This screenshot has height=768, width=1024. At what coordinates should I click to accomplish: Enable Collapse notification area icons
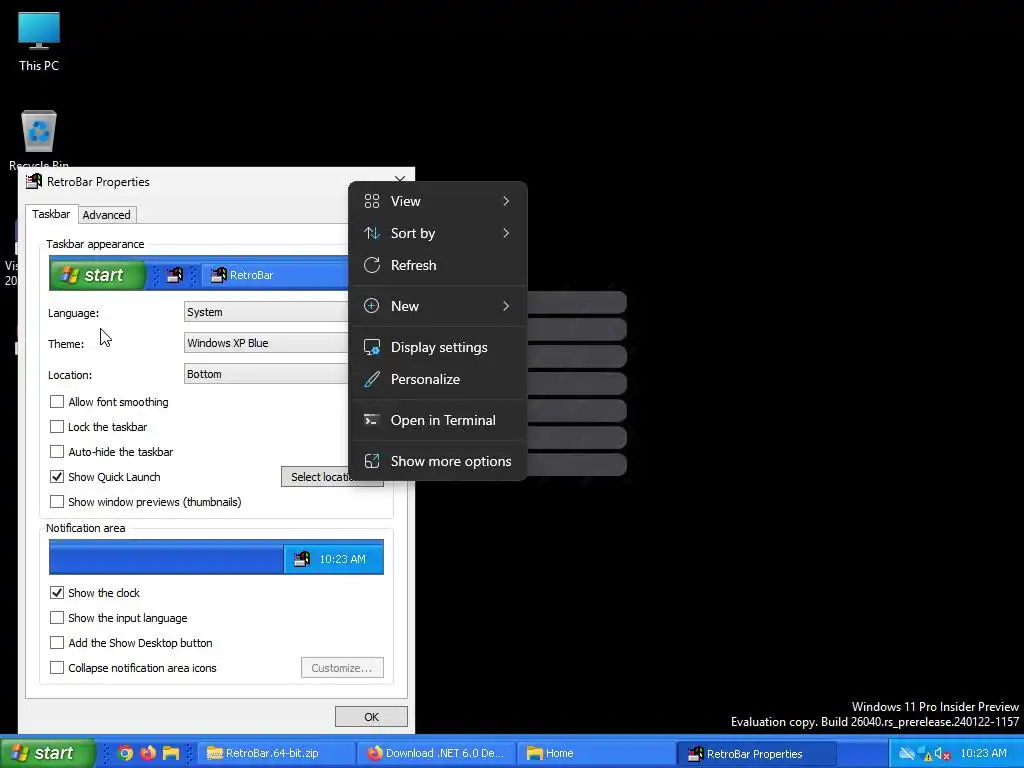click(57, 667)
